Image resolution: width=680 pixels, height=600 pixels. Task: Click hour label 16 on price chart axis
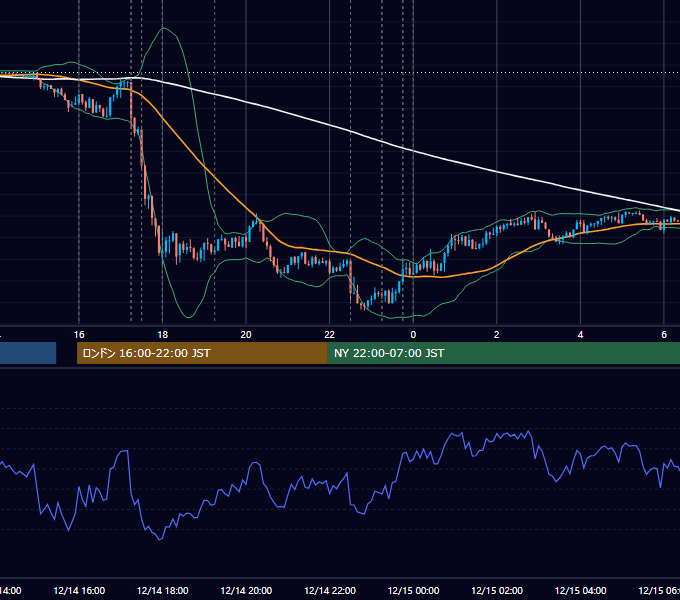pos(79,335)
